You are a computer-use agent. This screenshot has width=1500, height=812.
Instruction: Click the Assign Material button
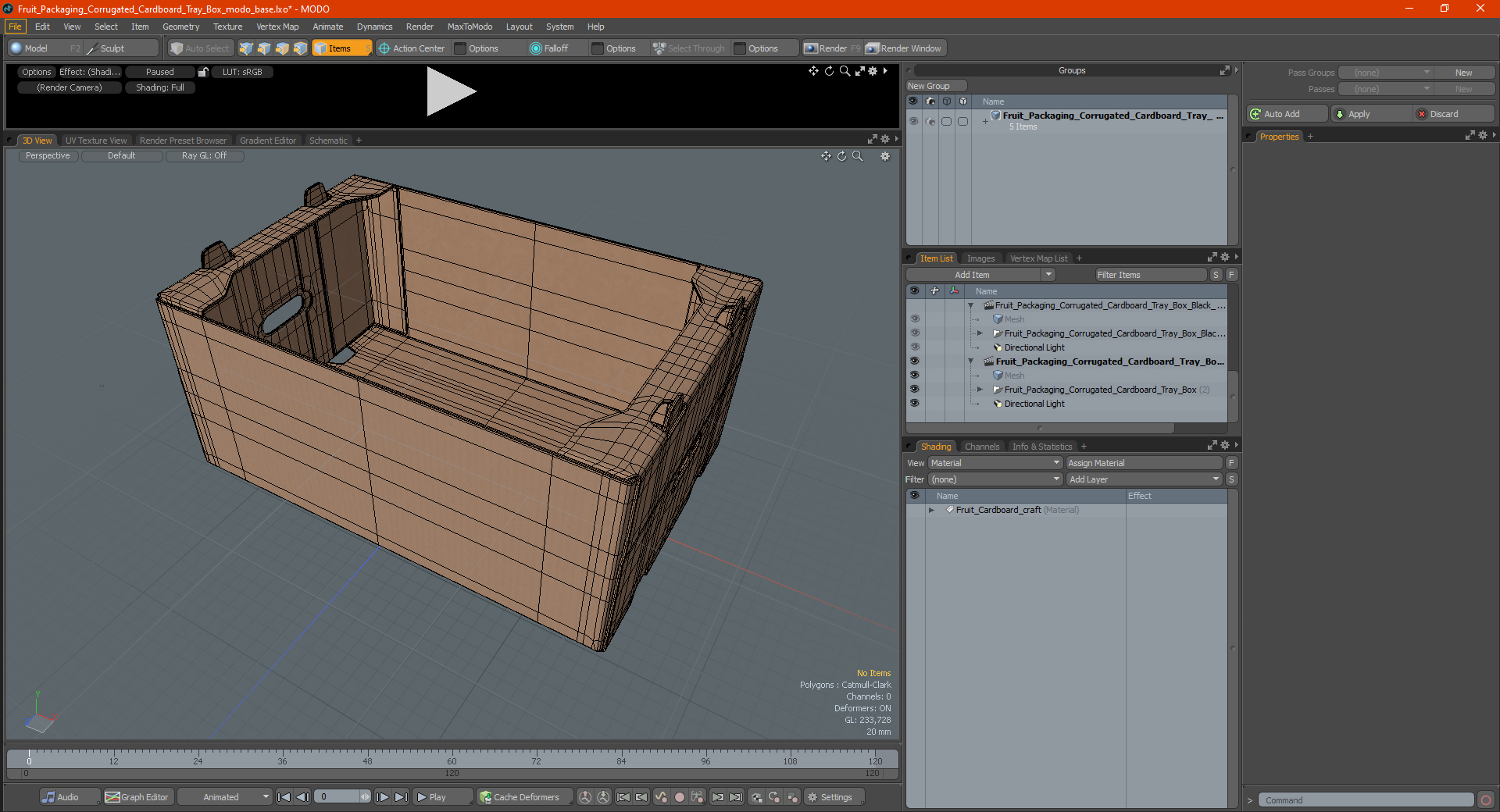coord(1143,463)
